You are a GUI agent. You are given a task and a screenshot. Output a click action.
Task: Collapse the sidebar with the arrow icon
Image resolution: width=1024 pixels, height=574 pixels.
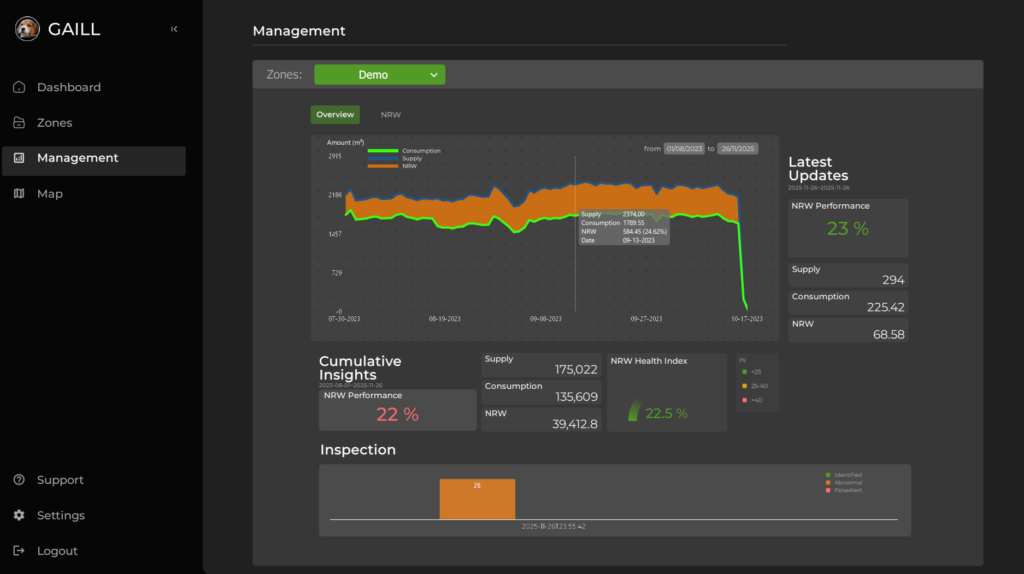click(174, 30)
